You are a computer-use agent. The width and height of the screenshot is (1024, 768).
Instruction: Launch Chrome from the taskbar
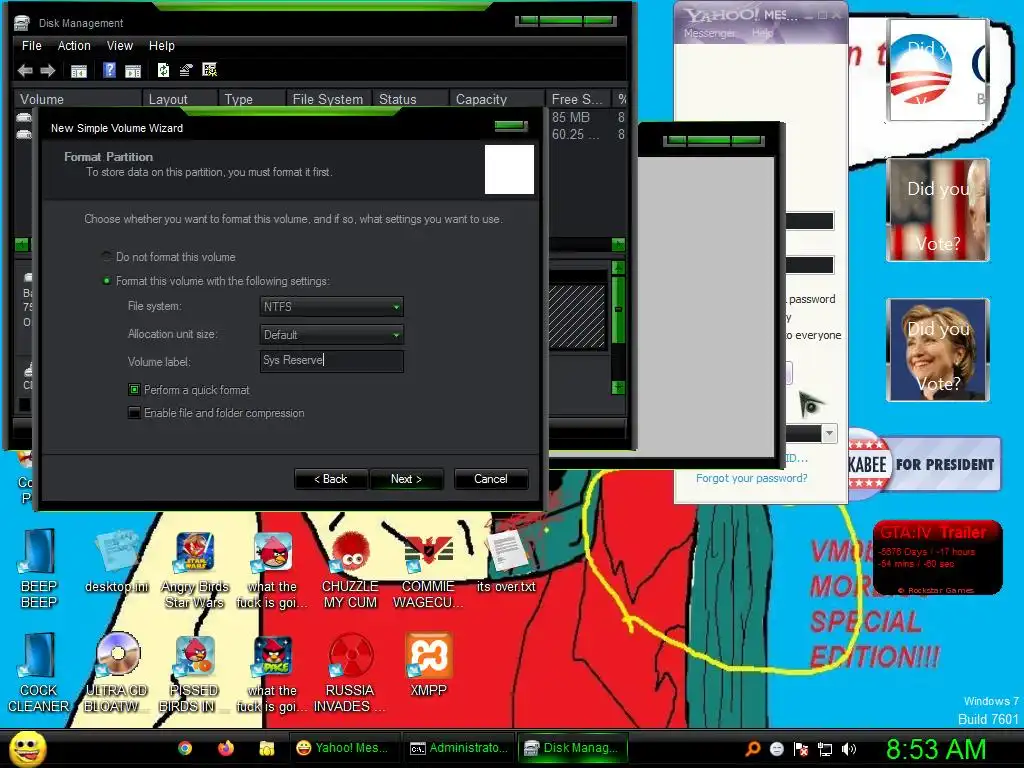pos(185,748)
